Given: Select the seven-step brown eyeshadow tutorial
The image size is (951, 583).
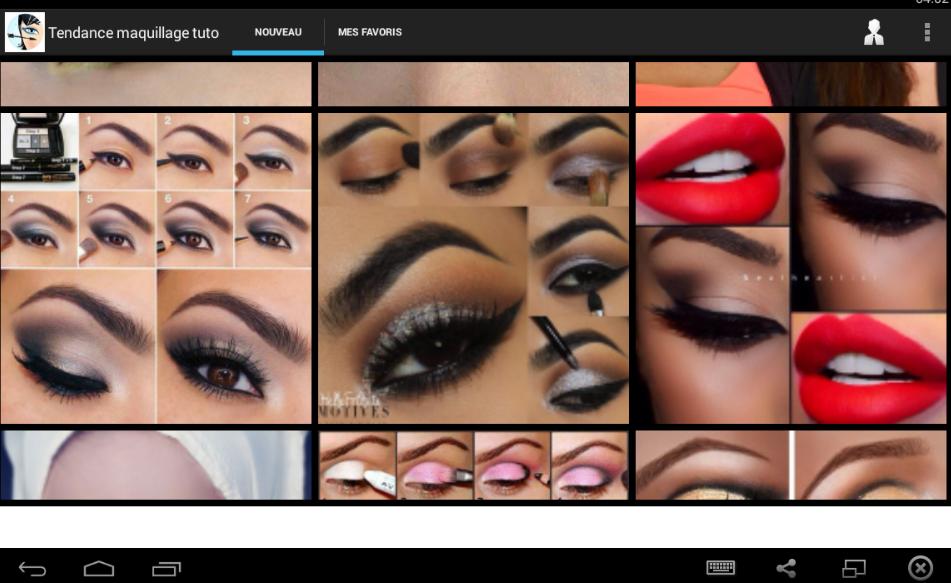Looking at the screenshot, I should tap(156, 266).
